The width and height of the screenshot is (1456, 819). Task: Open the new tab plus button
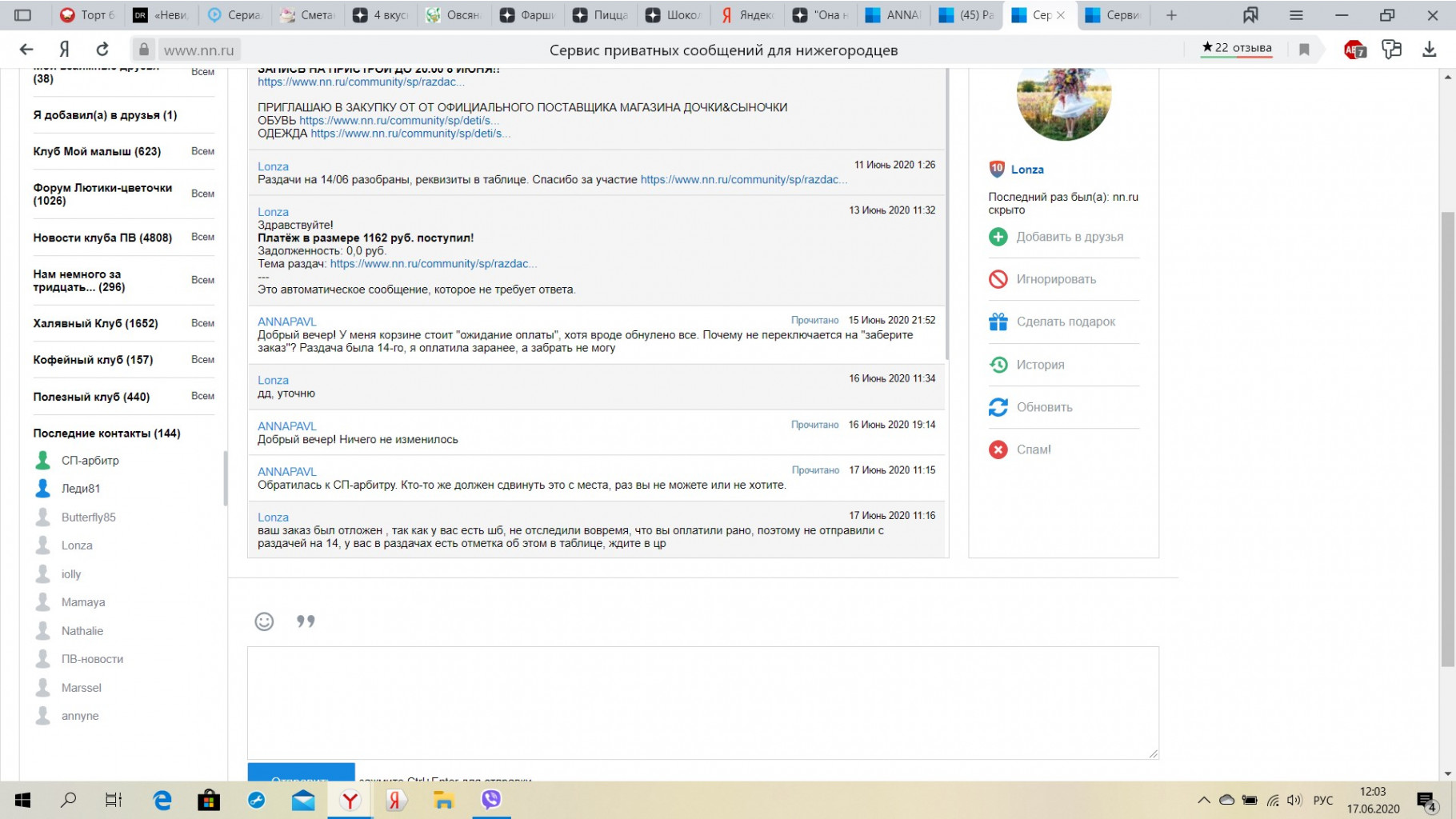point(1171,15)
